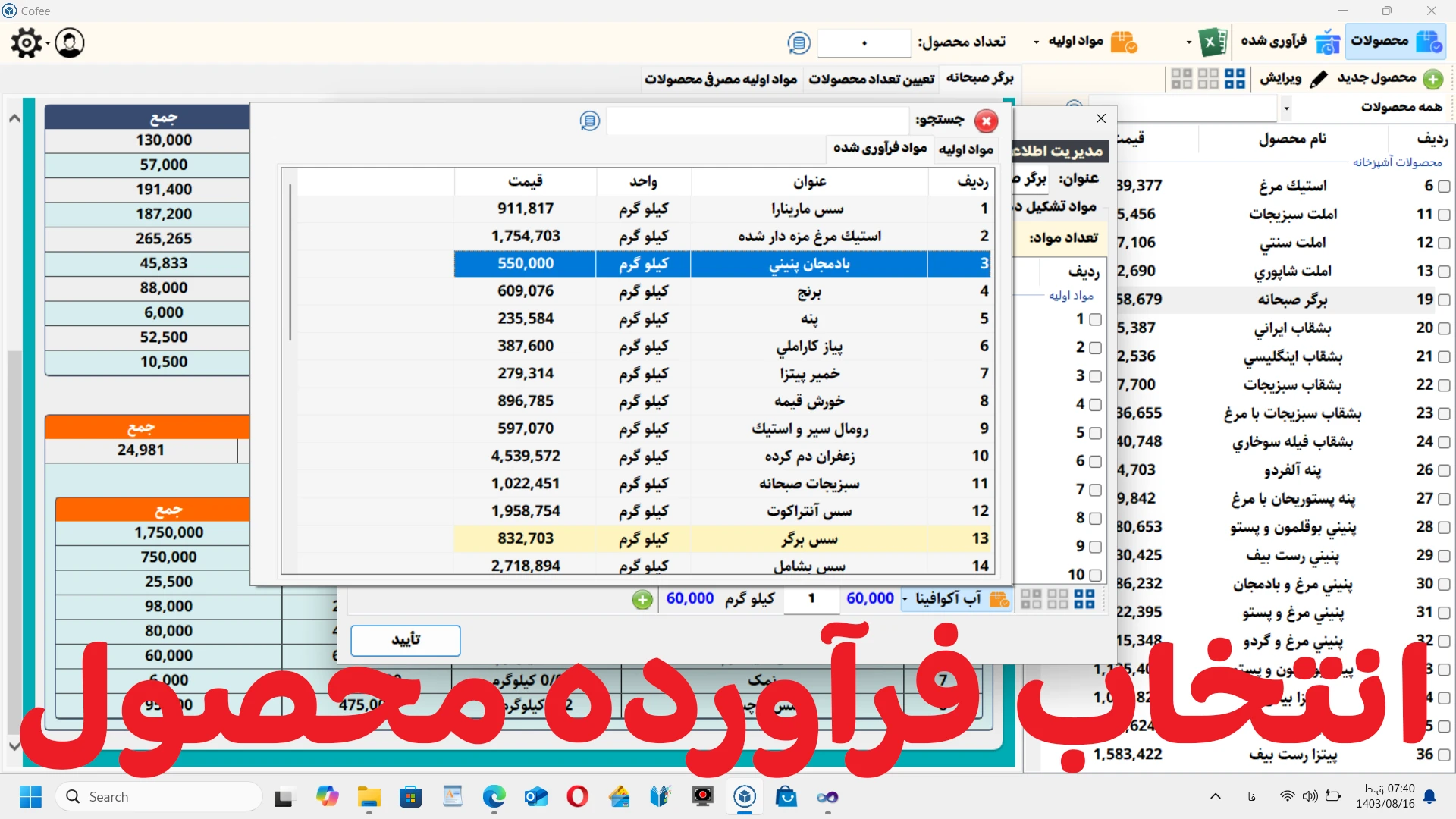Click the جستجو search input field
Image resolution: width=1456 pixels, height=819 pixels.
point(758,121)
